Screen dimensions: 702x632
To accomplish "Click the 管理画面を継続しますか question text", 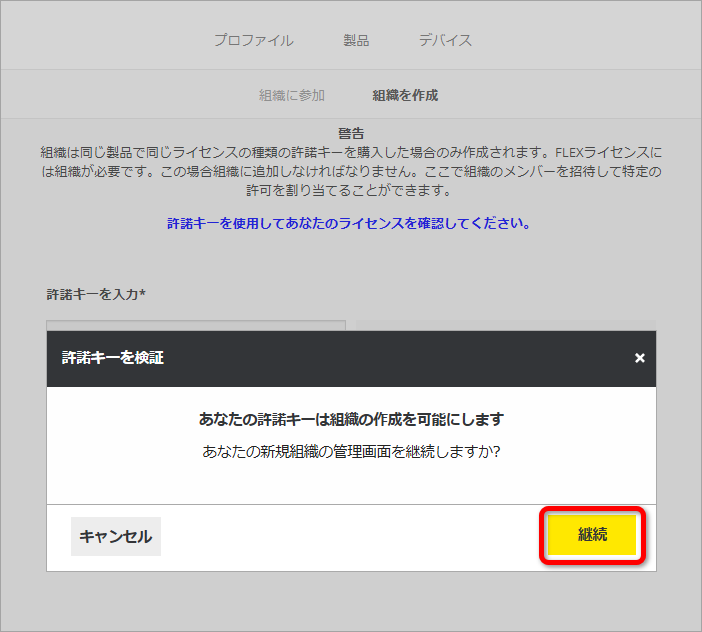I will tap(351, 451).
